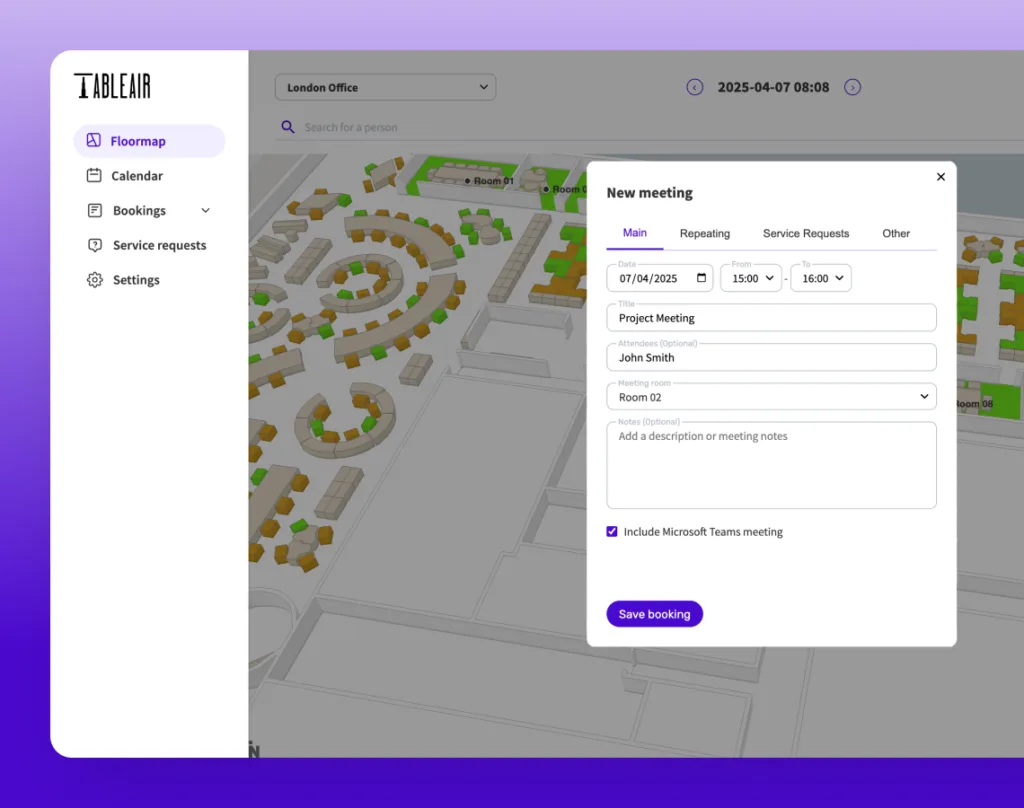Open the London Office location dropdown

coord(385,87)
